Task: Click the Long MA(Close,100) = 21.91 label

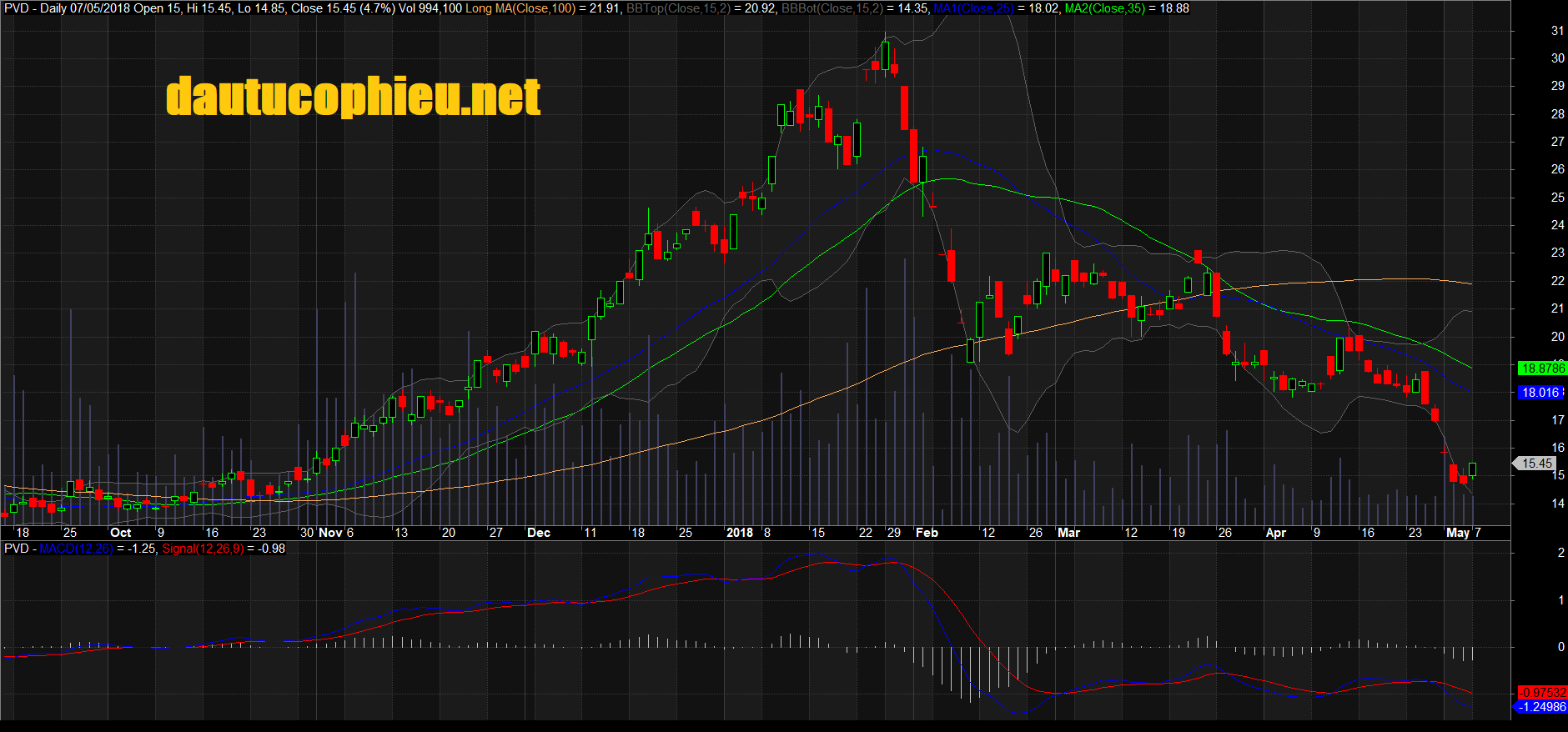Action: pyautogui.click(x=541, y=8)
